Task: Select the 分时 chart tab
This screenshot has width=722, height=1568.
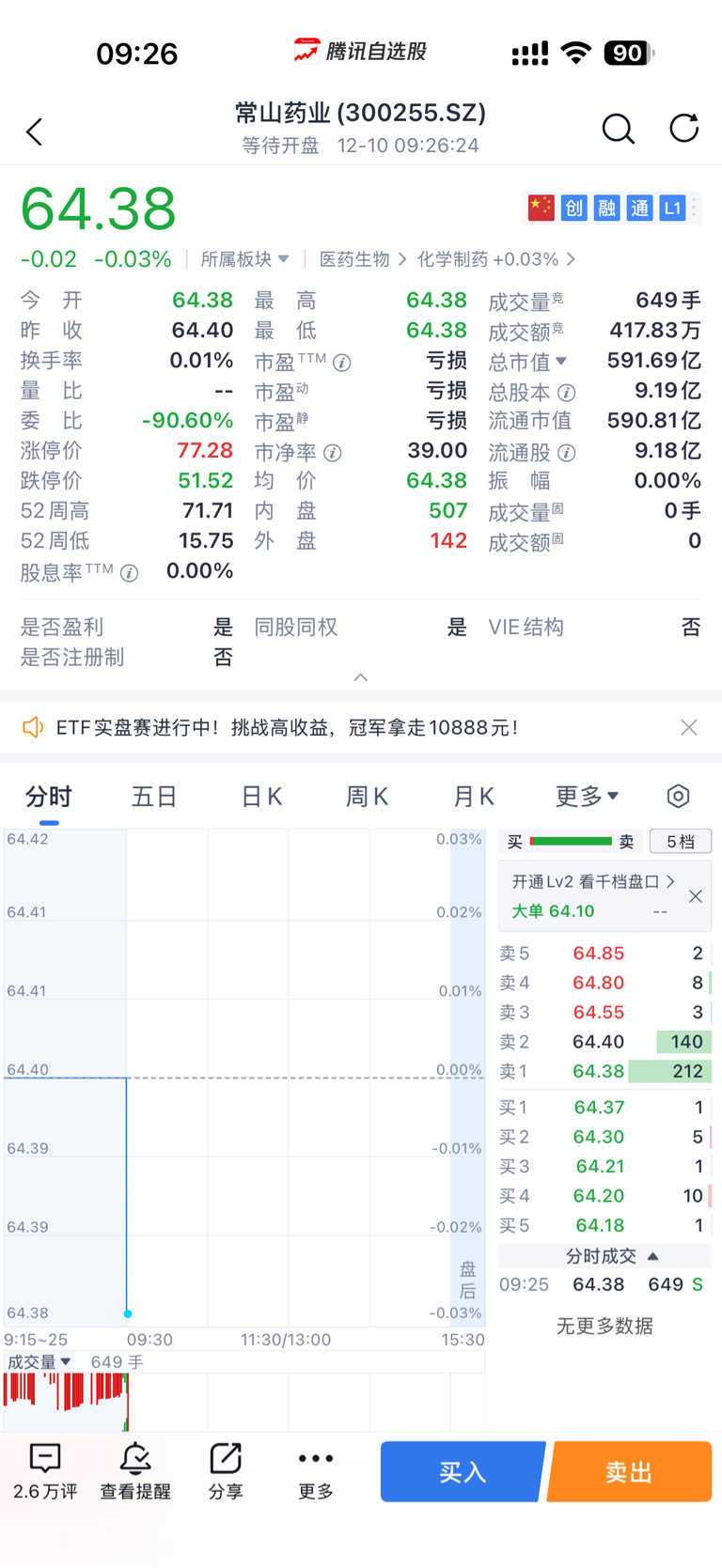Action: (x=49, y=797)
